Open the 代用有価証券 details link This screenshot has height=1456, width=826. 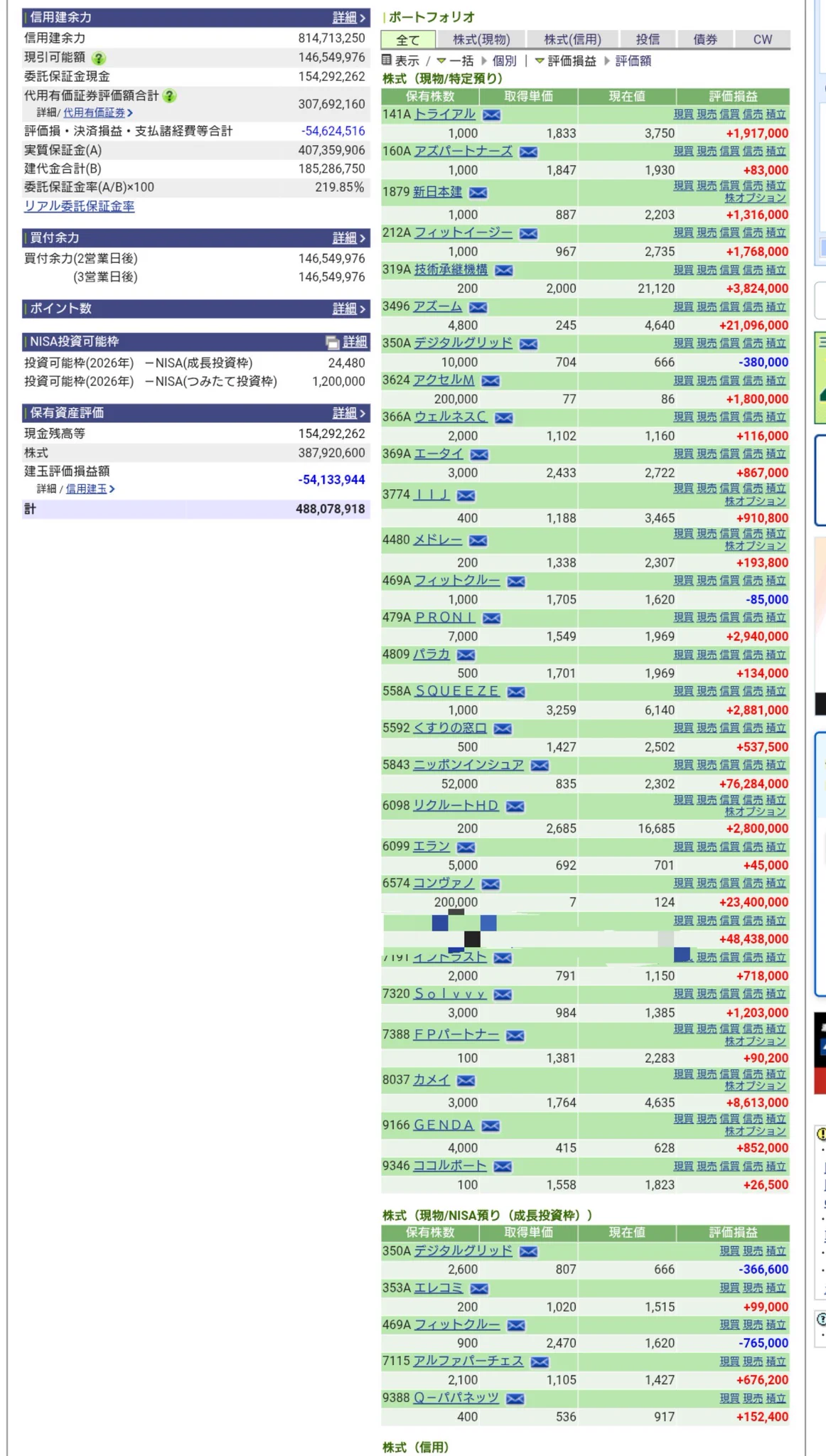point(97,113)
